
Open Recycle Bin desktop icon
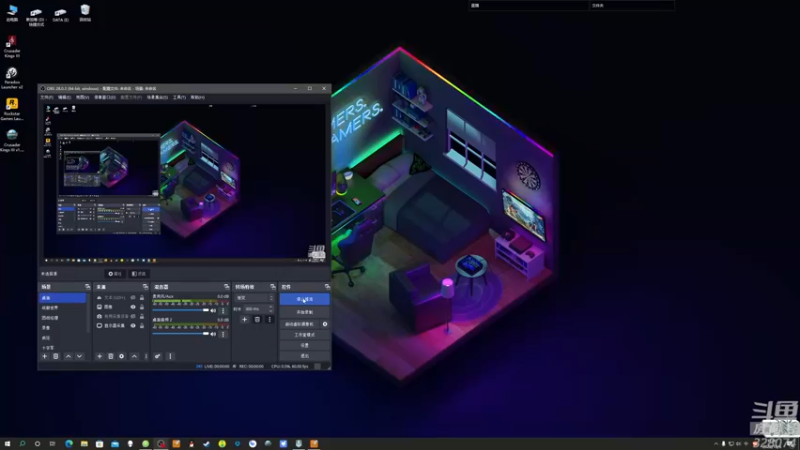tap(85, 13)
